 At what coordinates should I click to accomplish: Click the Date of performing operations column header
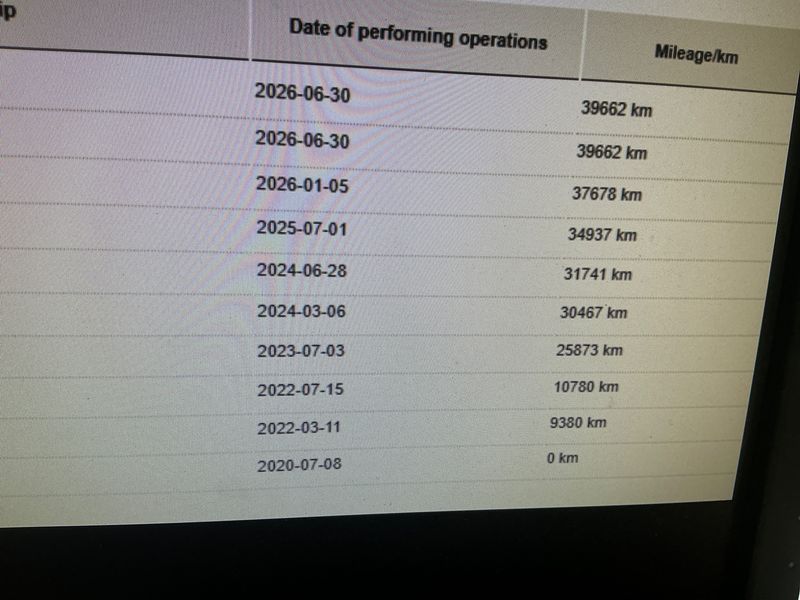pos(418,34)
